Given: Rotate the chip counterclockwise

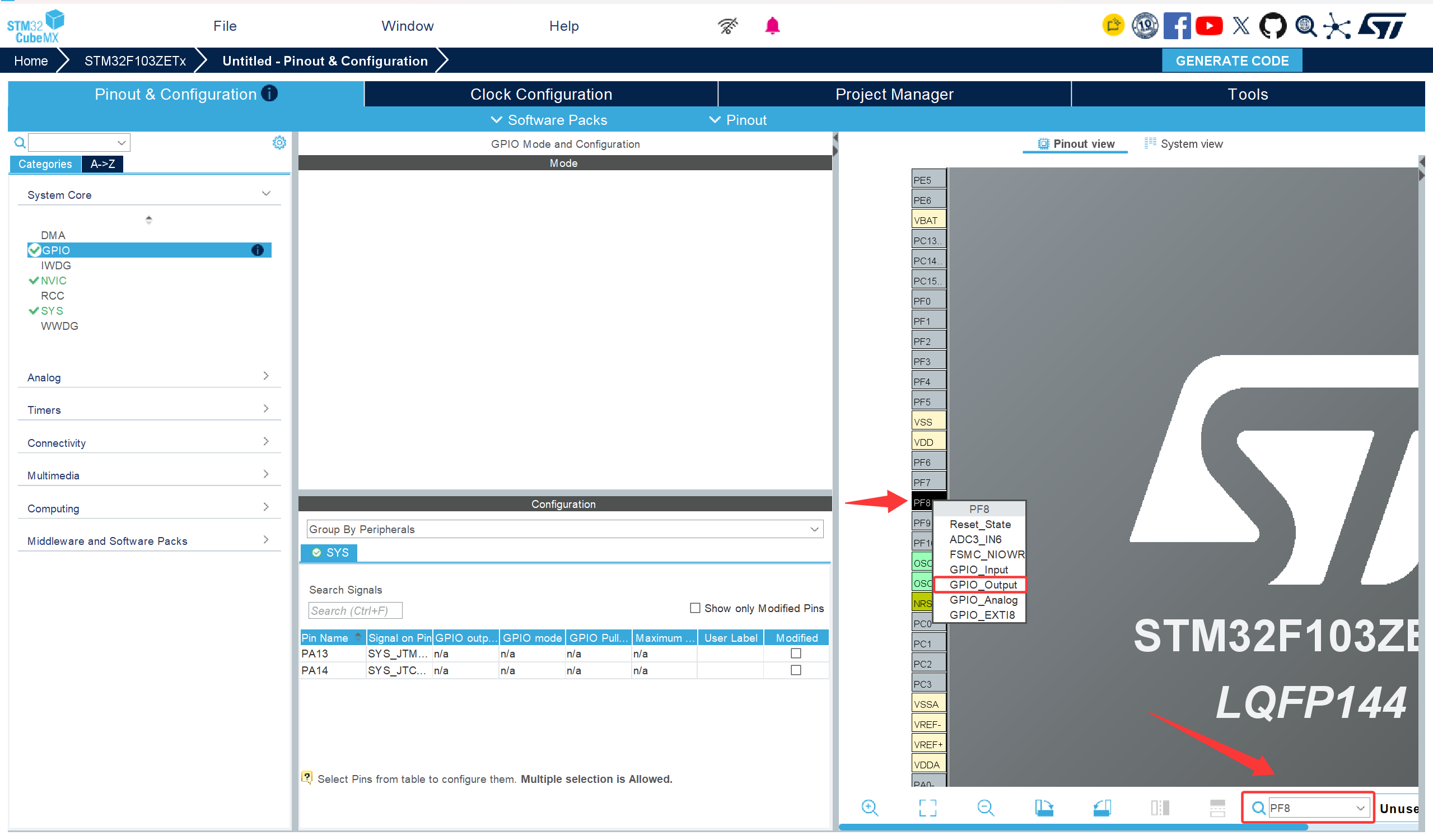Looking at the screenshot, I should (1102, 808).
